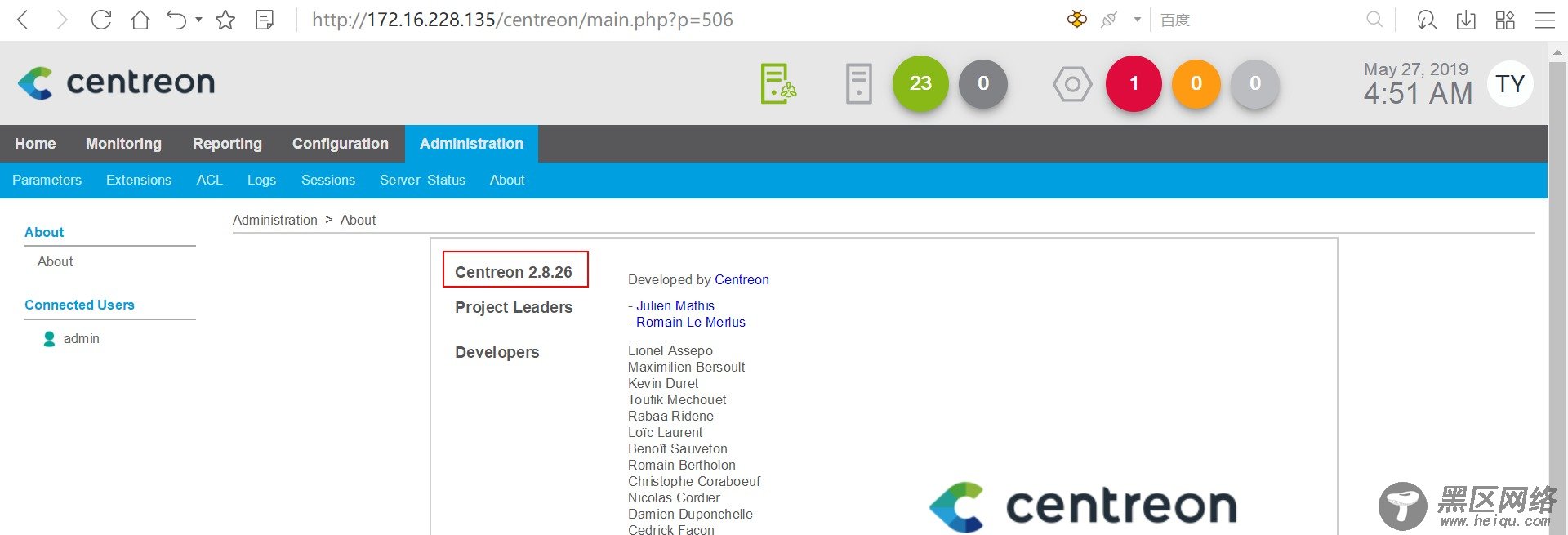Click the name 'Toufik Mechouet'
This screenshot has width=1568, height=535.
677,399
